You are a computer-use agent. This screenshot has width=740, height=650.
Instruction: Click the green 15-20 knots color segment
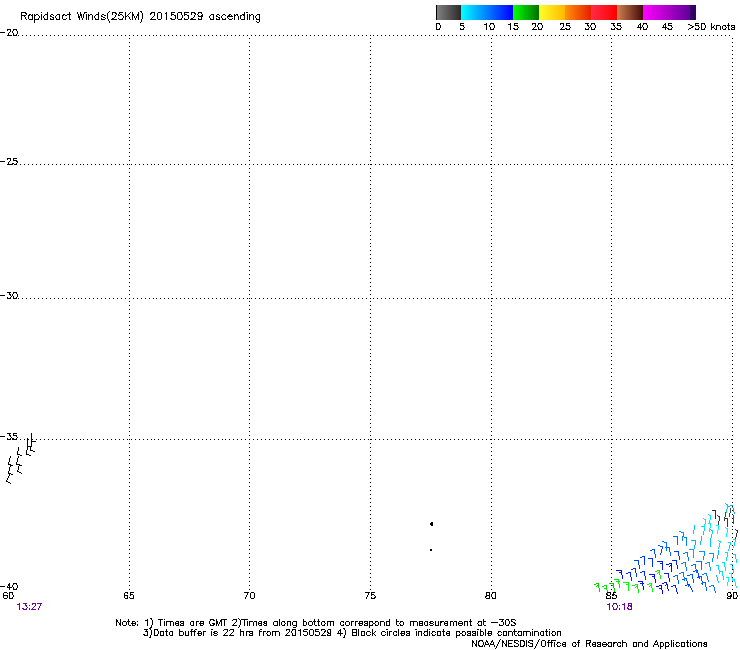pyautogui.click(x=526, y=12)
